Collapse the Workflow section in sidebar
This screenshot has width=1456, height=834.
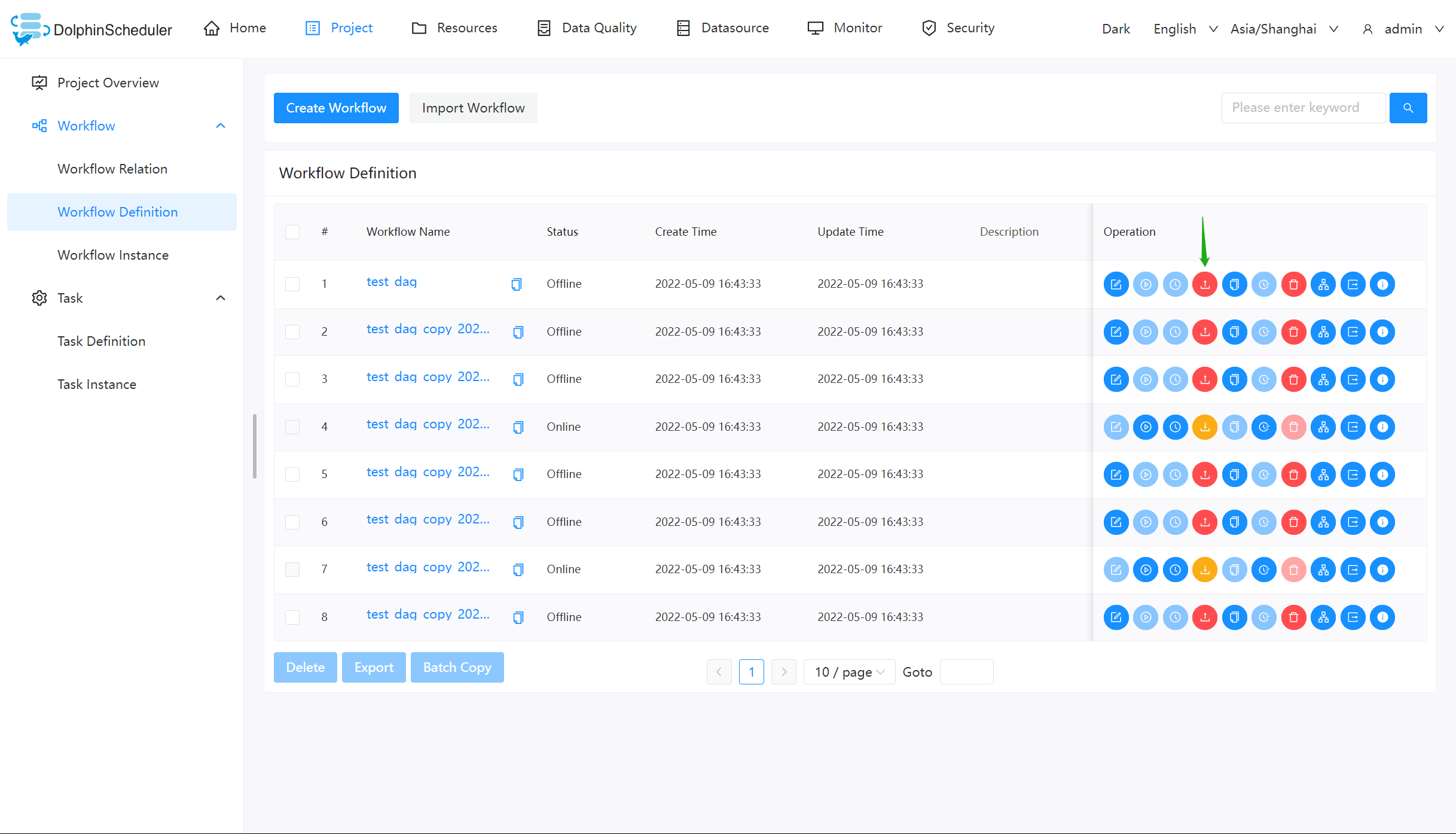pos(220,126)
